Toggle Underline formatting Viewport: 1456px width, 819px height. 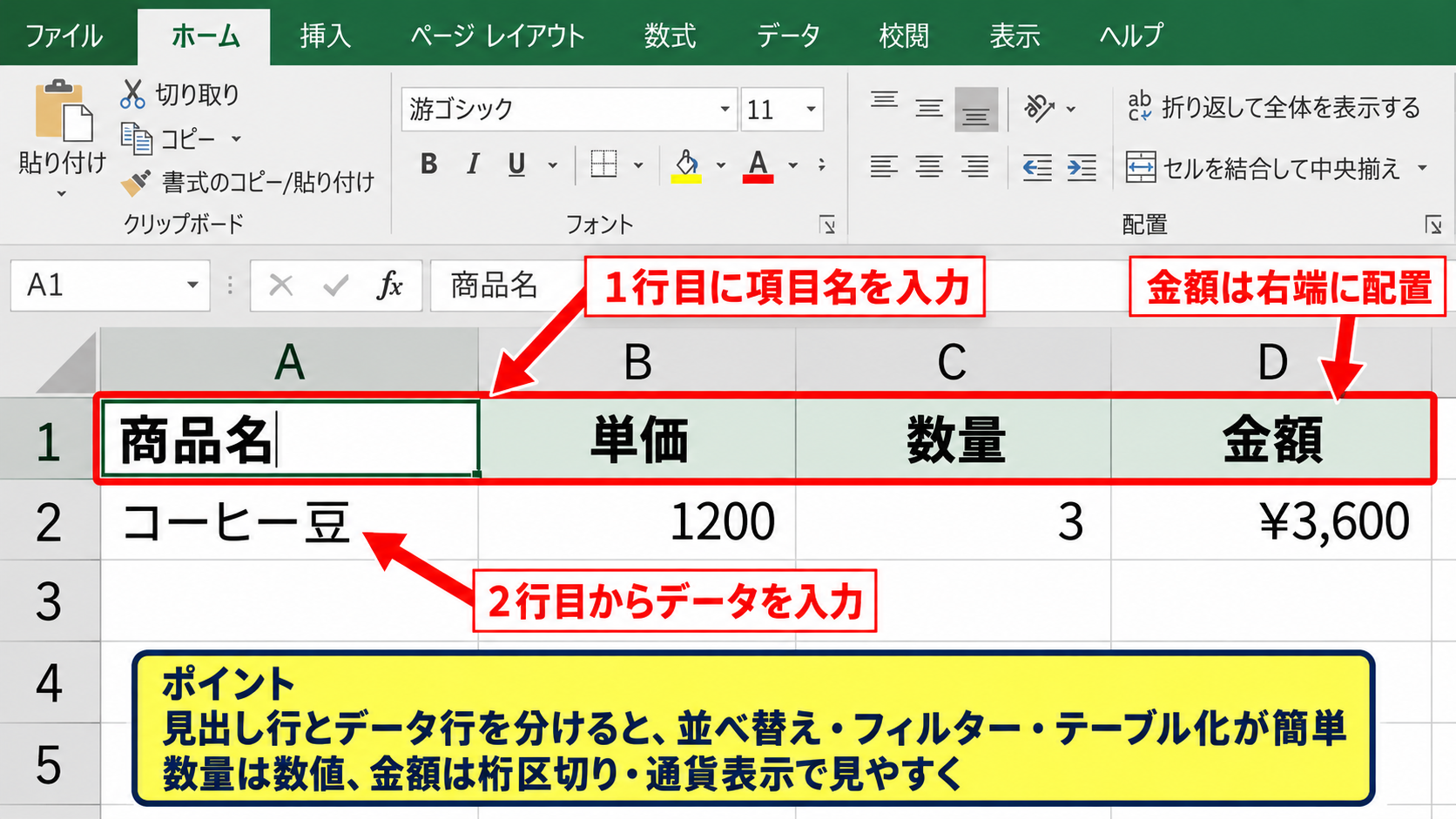point(516,164)
